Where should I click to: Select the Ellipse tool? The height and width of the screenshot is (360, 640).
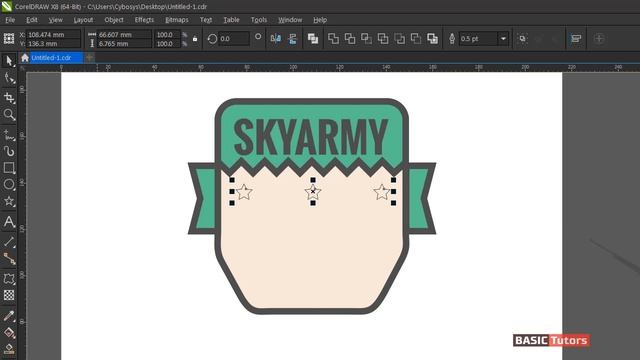click(x=9, y=184)
